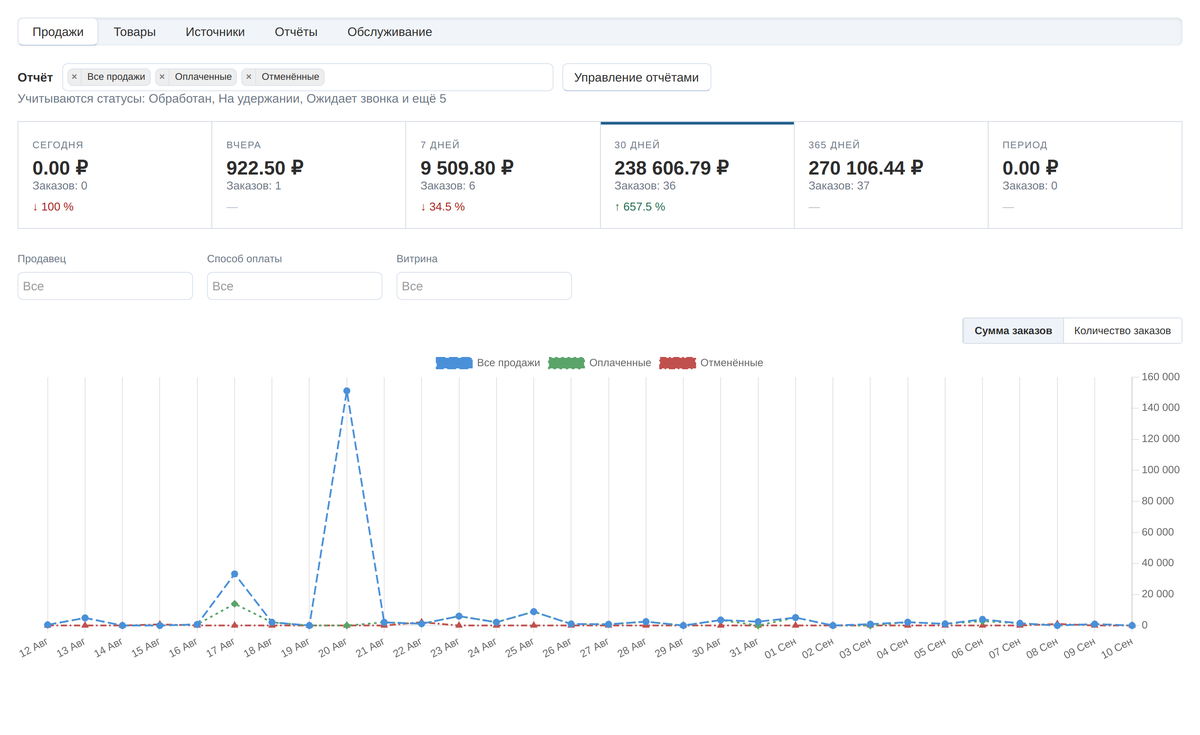Click the '238 606.79 ₽' amount
The height and width of the screenshot is (735, 1200).
pos(671,168)
